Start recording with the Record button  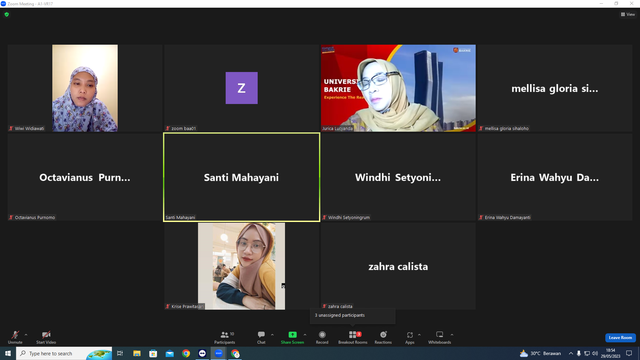[322, 337]
